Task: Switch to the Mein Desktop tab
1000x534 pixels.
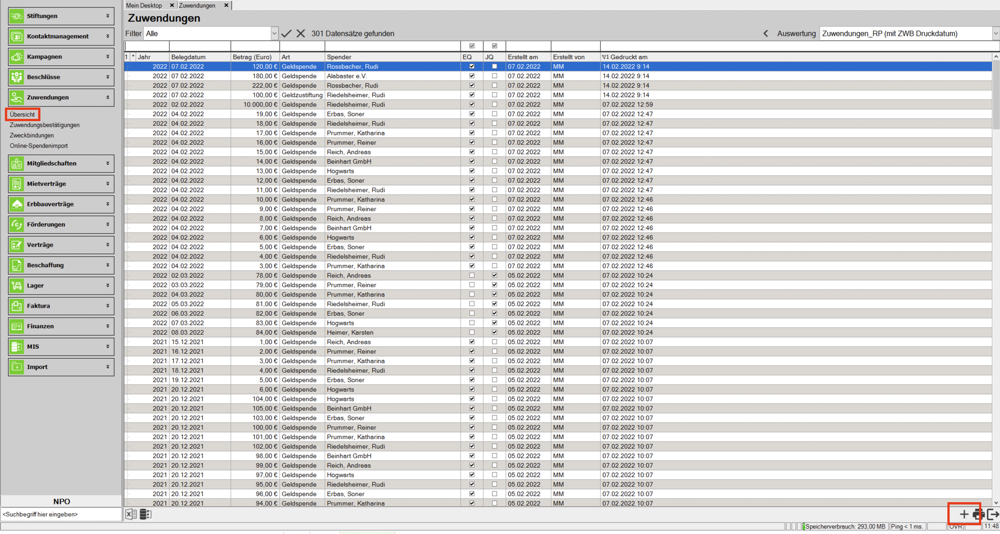Action: tap(144, 5)
